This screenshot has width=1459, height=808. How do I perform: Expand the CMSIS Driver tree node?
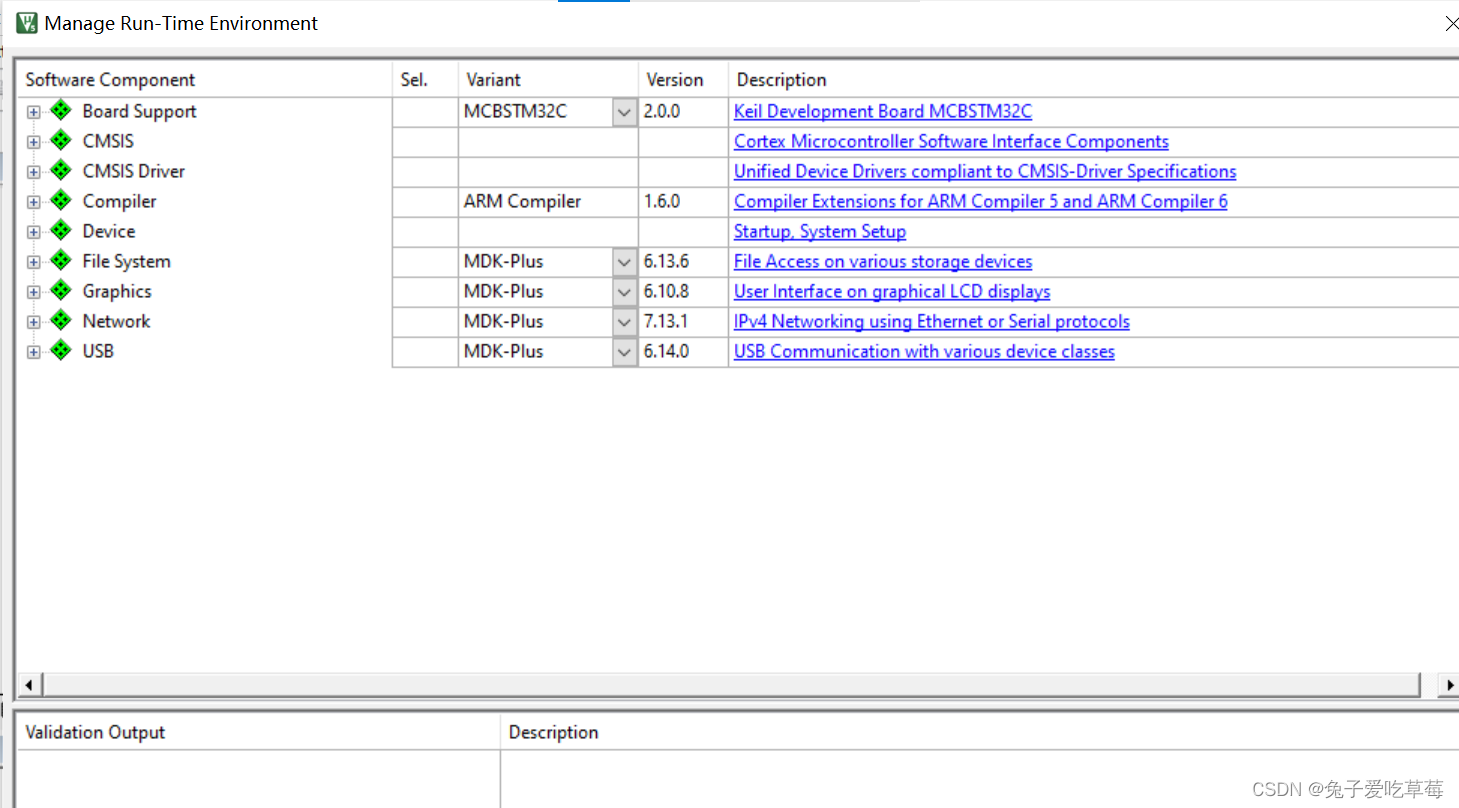[x=34, y=172]
